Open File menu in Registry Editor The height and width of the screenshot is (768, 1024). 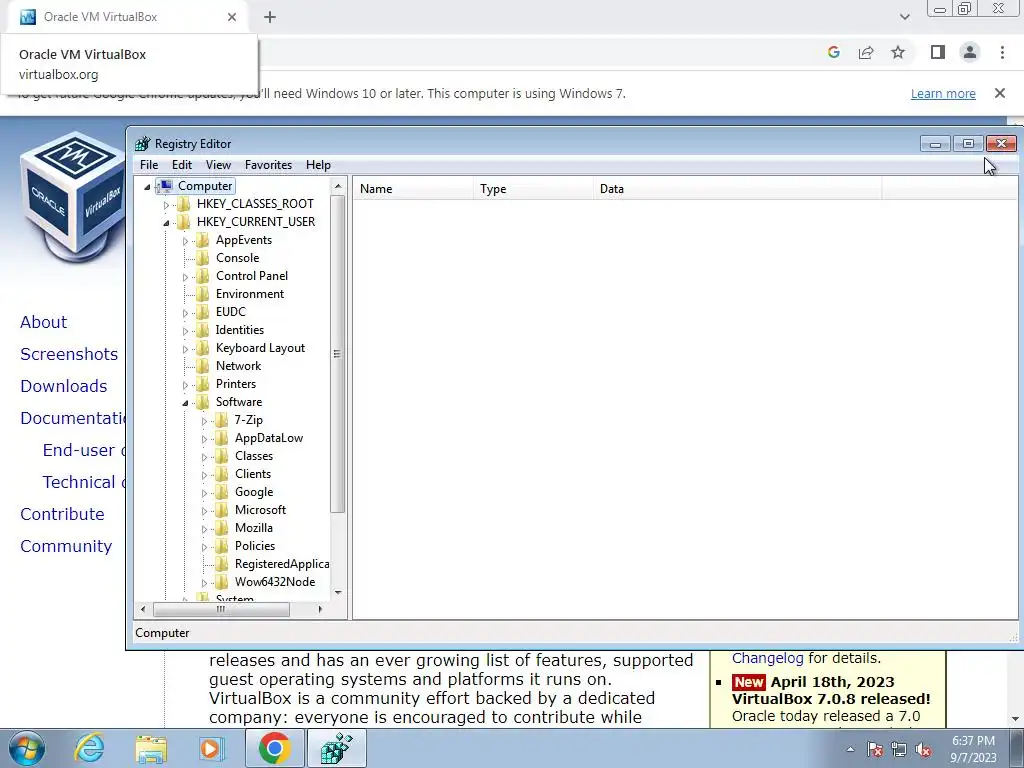tap(149, 165)
